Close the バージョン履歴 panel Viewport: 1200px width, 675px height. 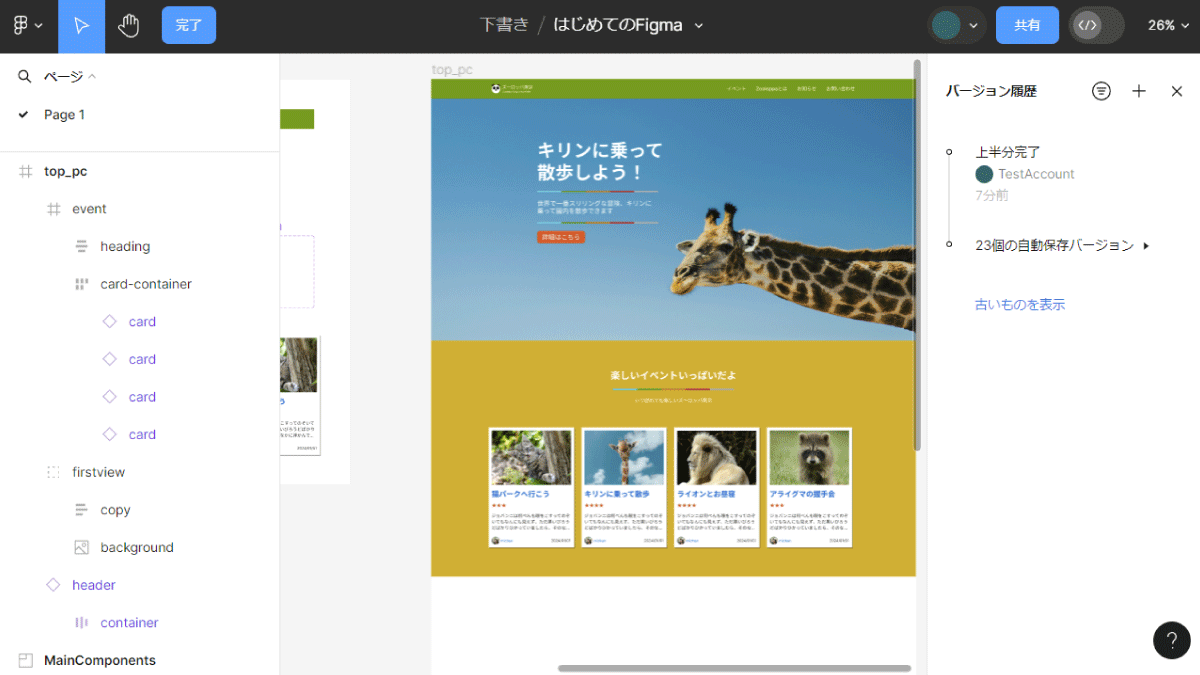click(x=1177, y=91)
